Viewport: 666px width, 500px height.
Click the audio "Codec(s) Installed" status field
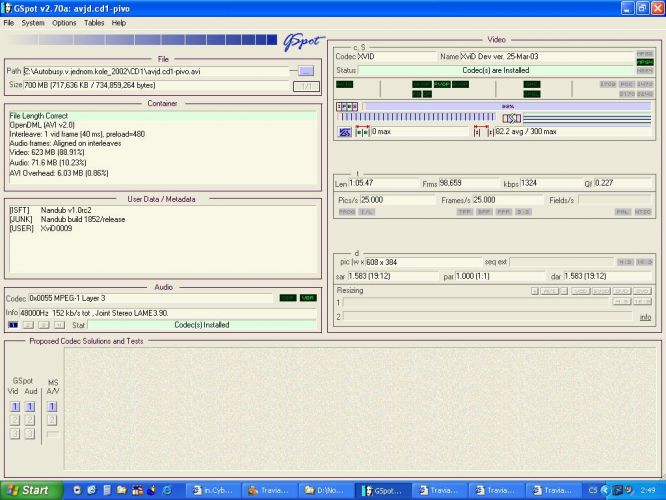click(202, 325)
